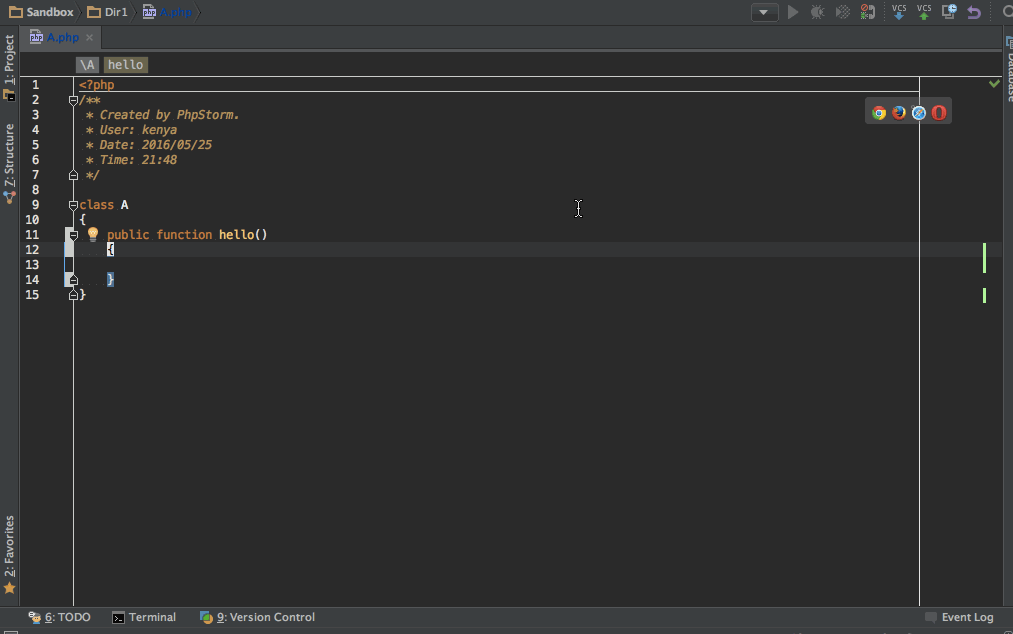Click the purple Revert arrow icon
The image size is (1013, 634).
click(x=974, y=12)
